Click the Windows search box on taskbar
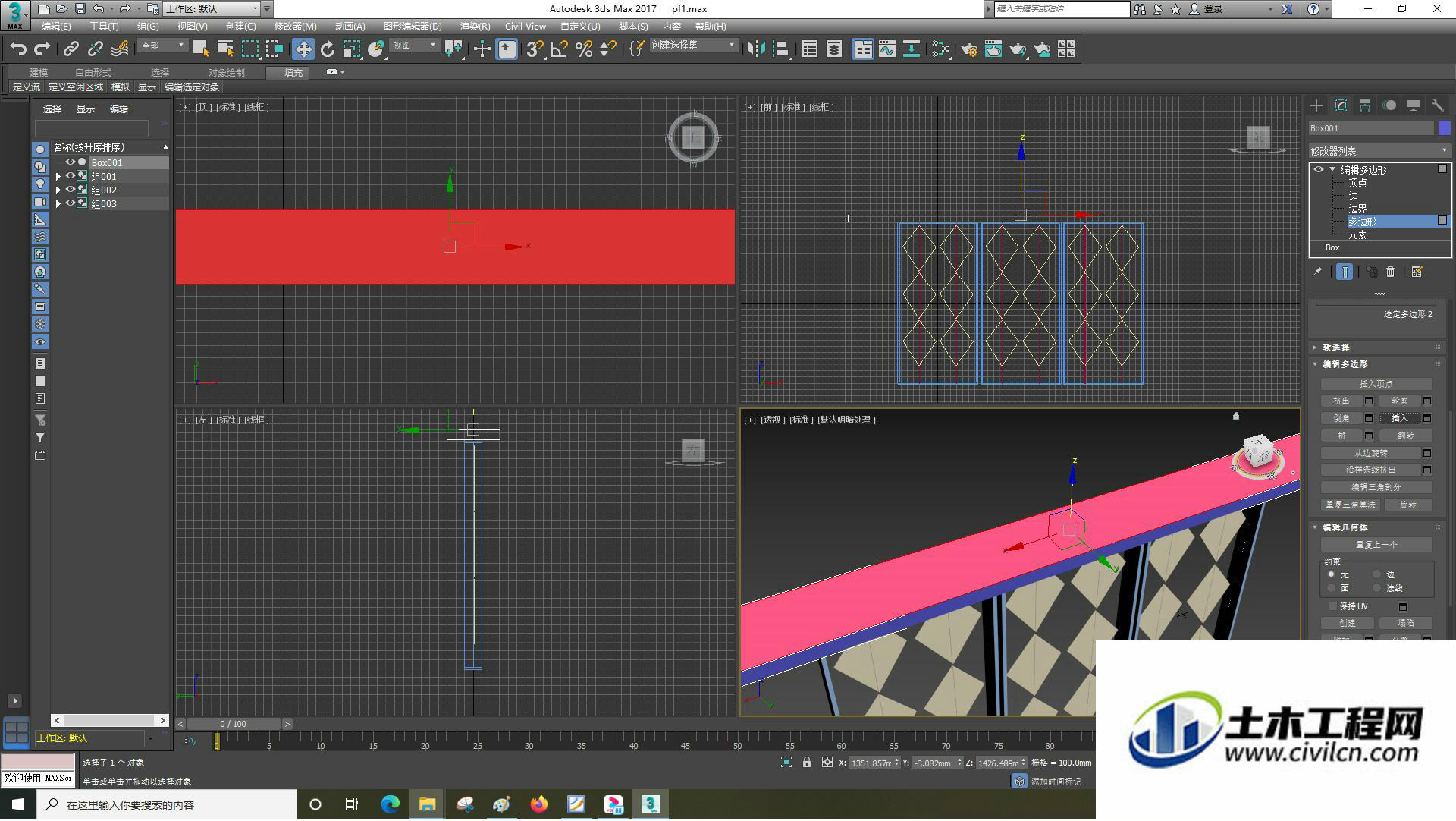This screenshot has height=821, width=1456. point(166,804)
